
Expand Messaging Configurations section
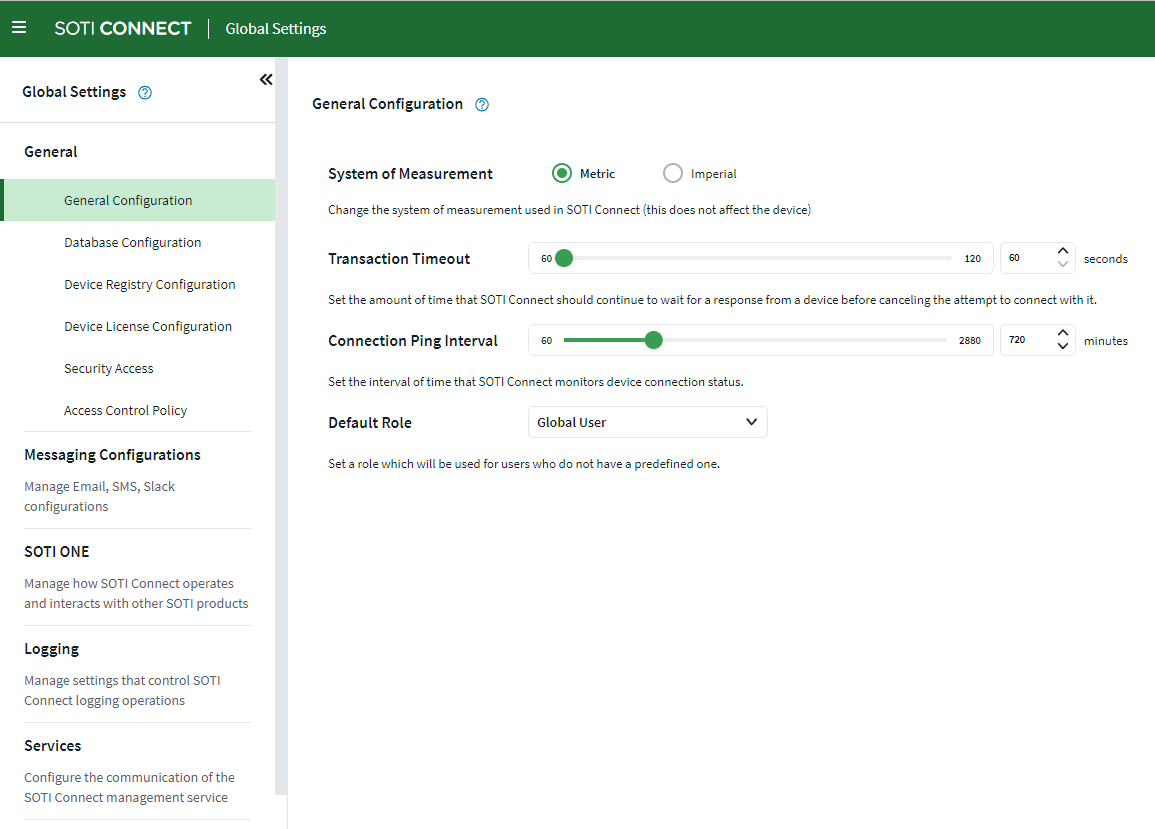click(113, 455)
